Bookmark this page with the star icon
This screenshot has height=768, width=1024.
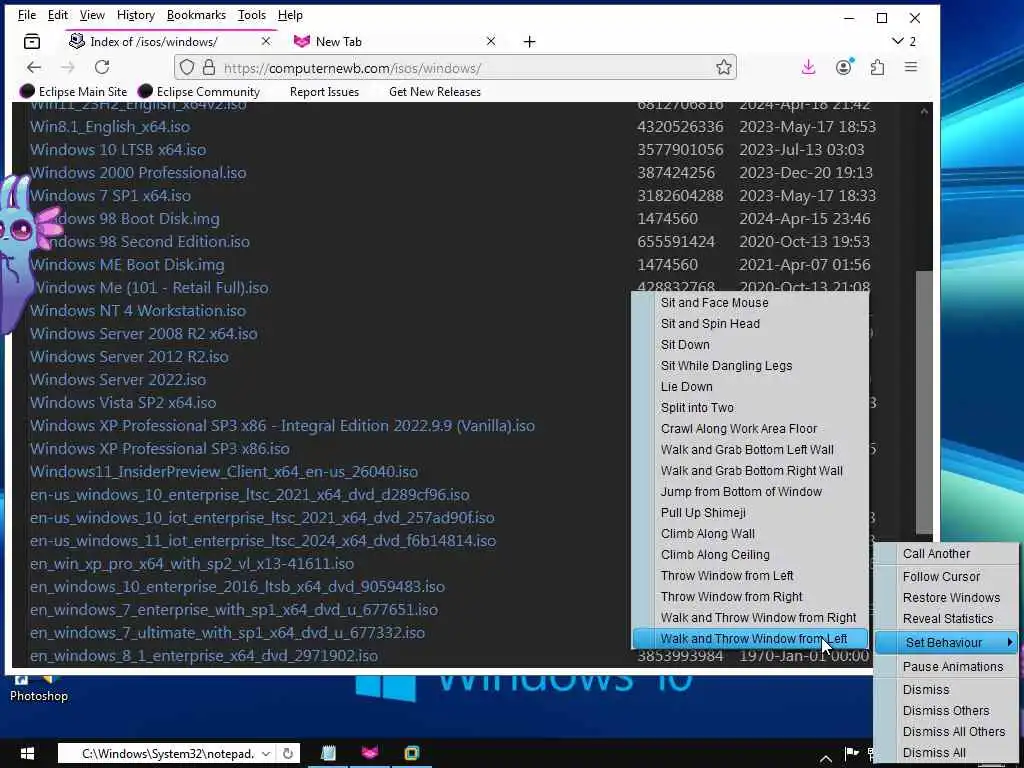pos(724,67)
